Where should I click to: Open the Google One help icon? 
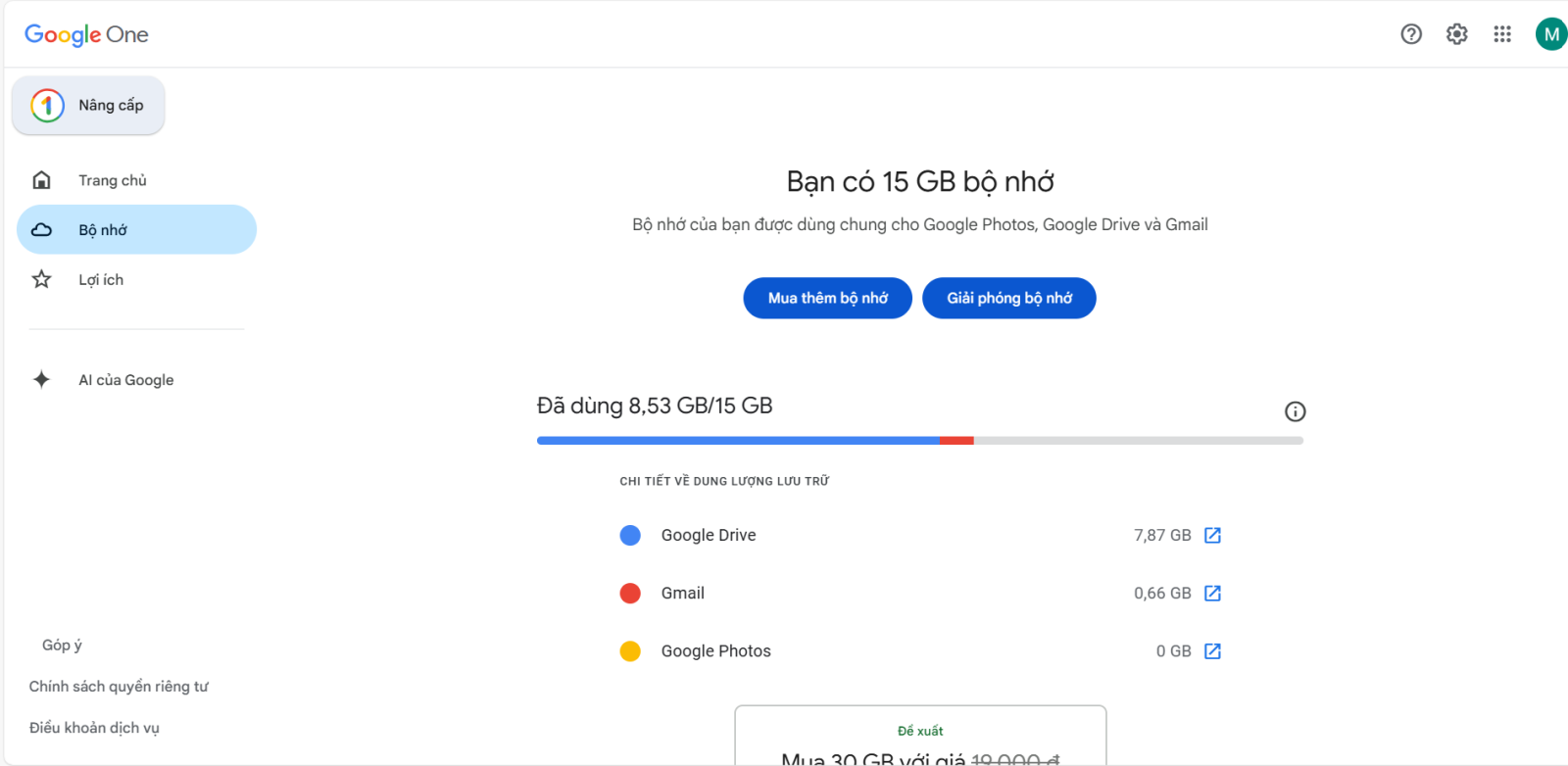click(1411, 33)
